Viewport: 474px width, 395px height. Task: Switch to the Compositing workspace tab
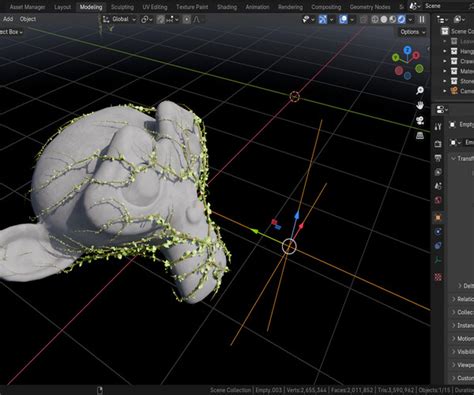tap(326, 7)
